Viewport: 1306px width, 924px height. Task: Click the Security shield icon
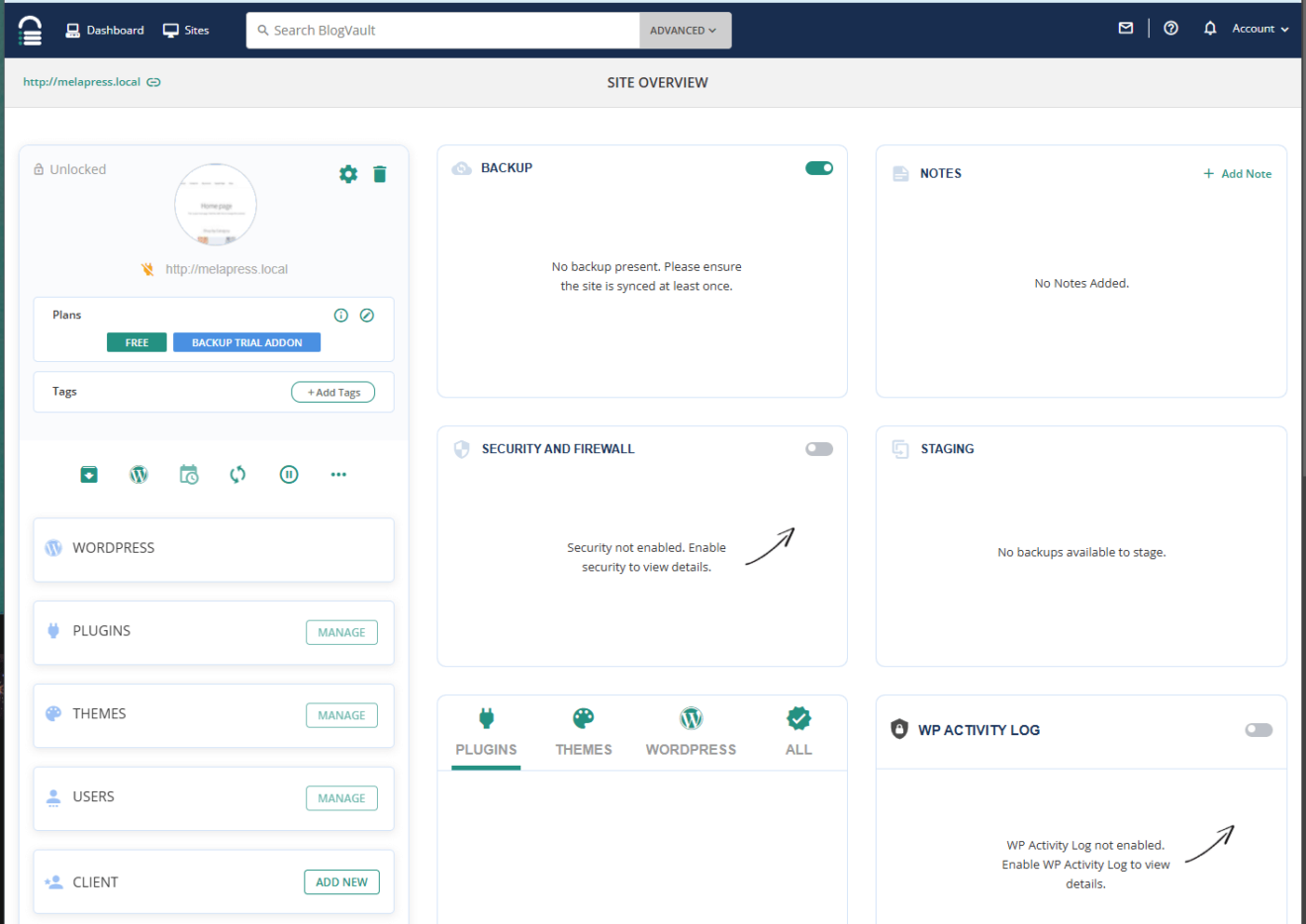(462, 449)
